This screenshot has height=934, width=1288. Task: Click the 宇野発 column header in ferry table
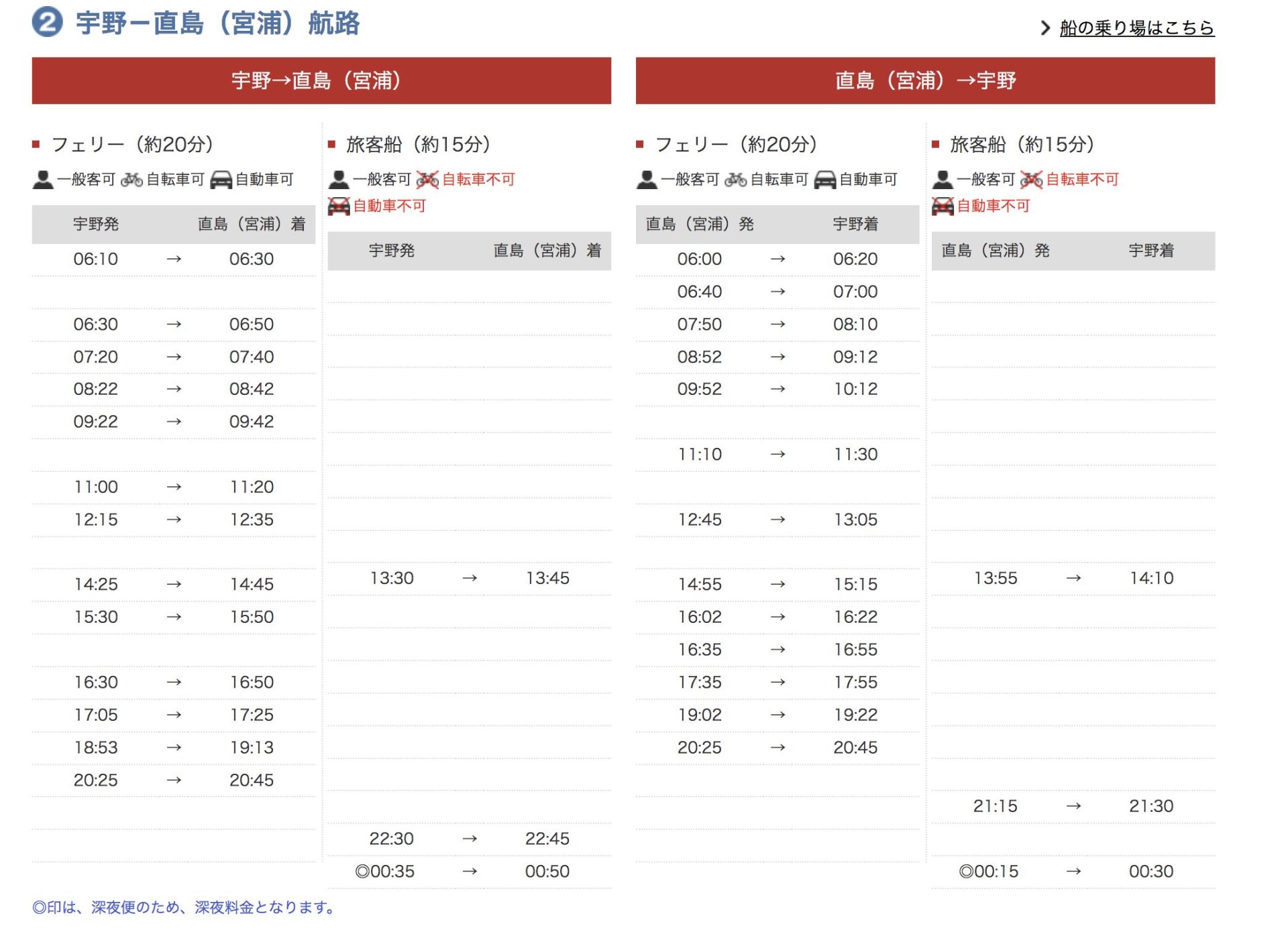coord(96,224)
